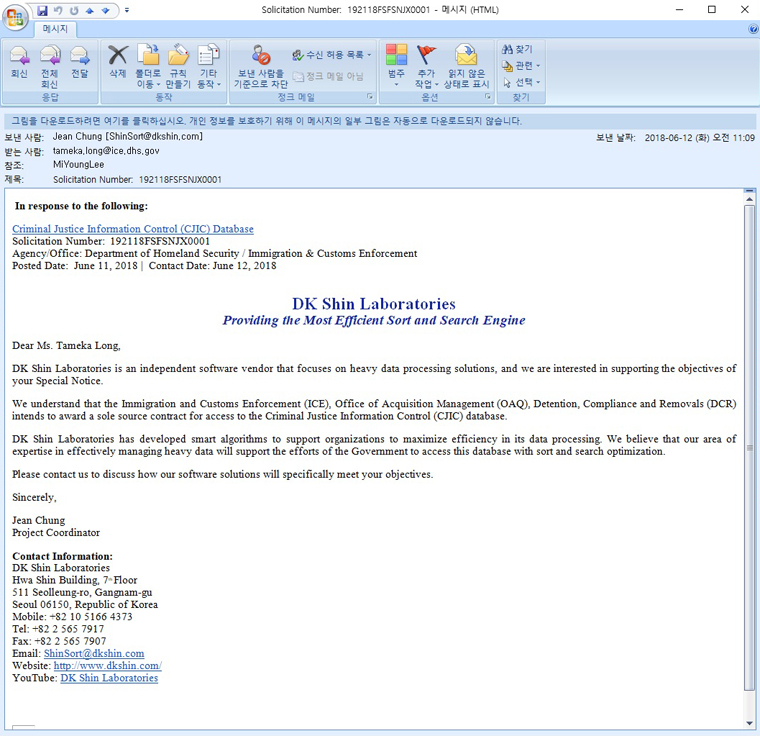
Task: Forward the message with 전달
Action: coord(80,62)
